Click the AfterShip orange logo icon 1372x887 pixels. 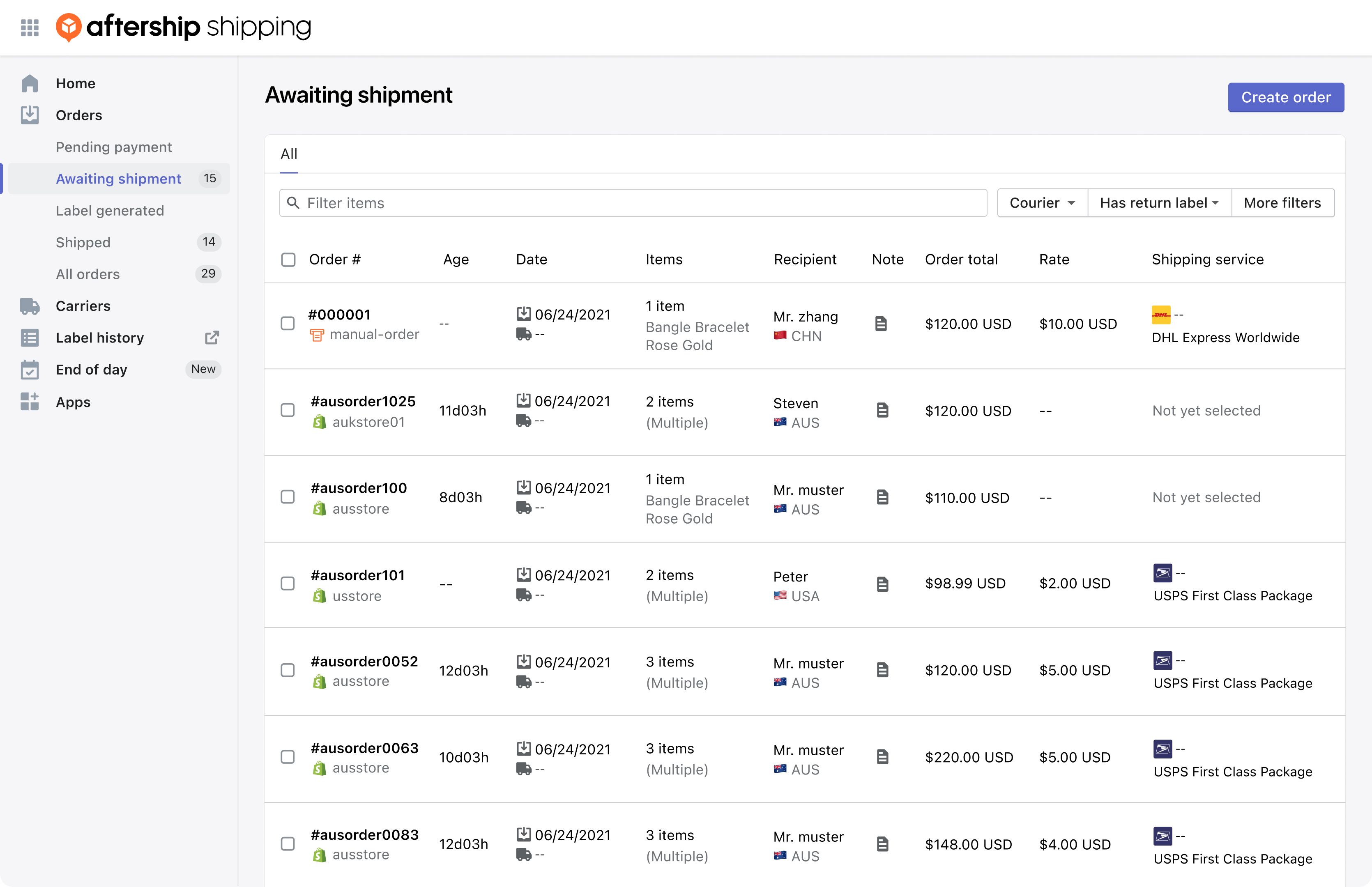69,27
